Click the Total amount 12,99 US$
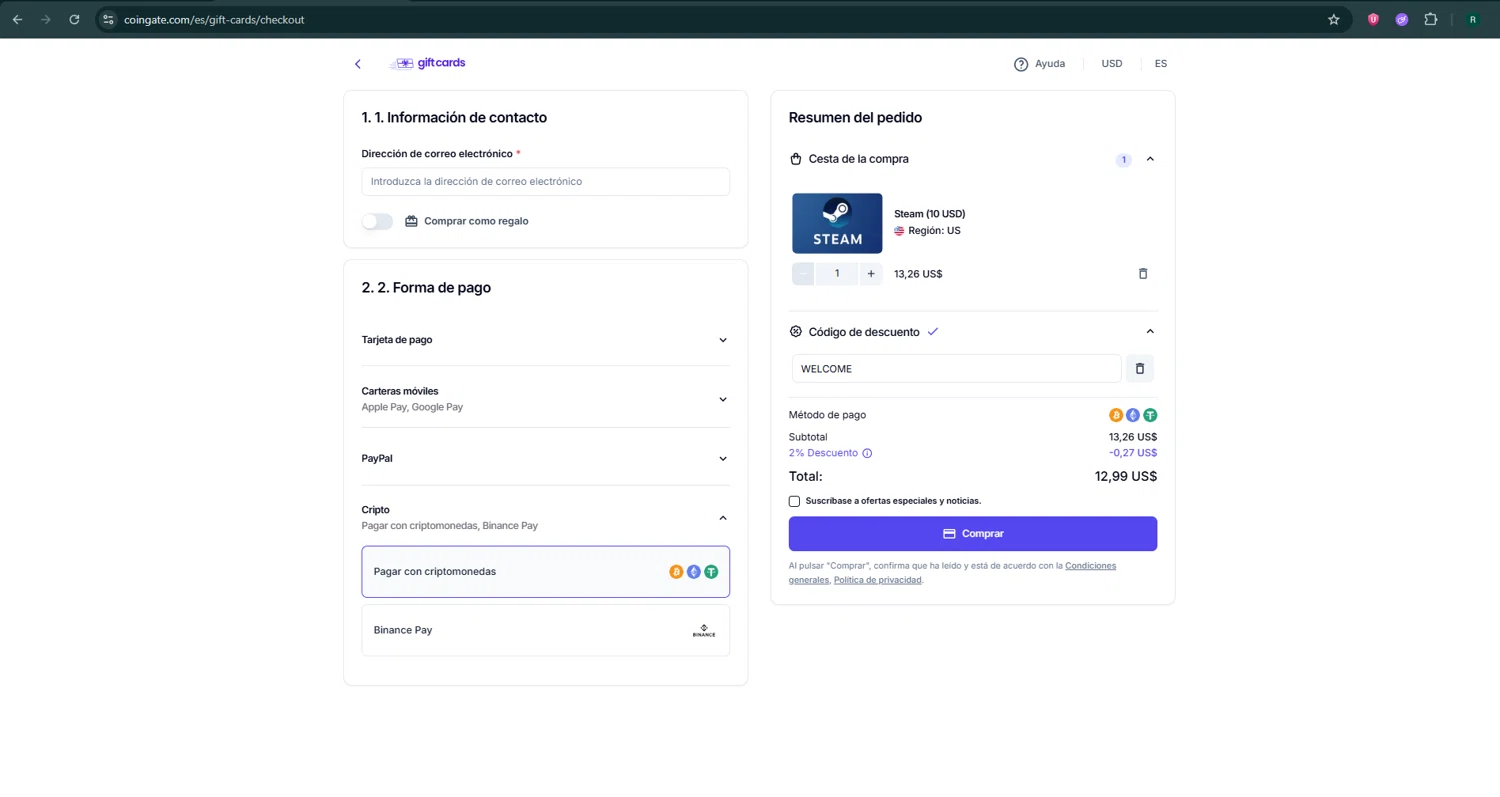This screenshot has width=1500, height=797. [1126, 477]
